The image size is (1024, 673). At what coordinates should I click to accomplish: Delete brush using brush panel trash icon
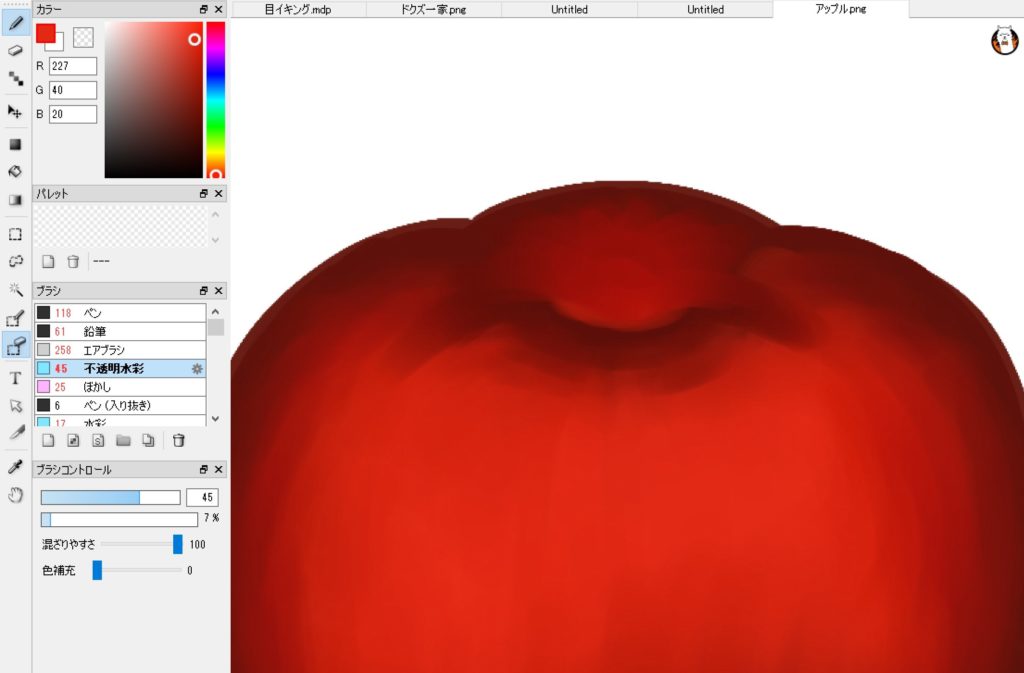coord(178,440)
